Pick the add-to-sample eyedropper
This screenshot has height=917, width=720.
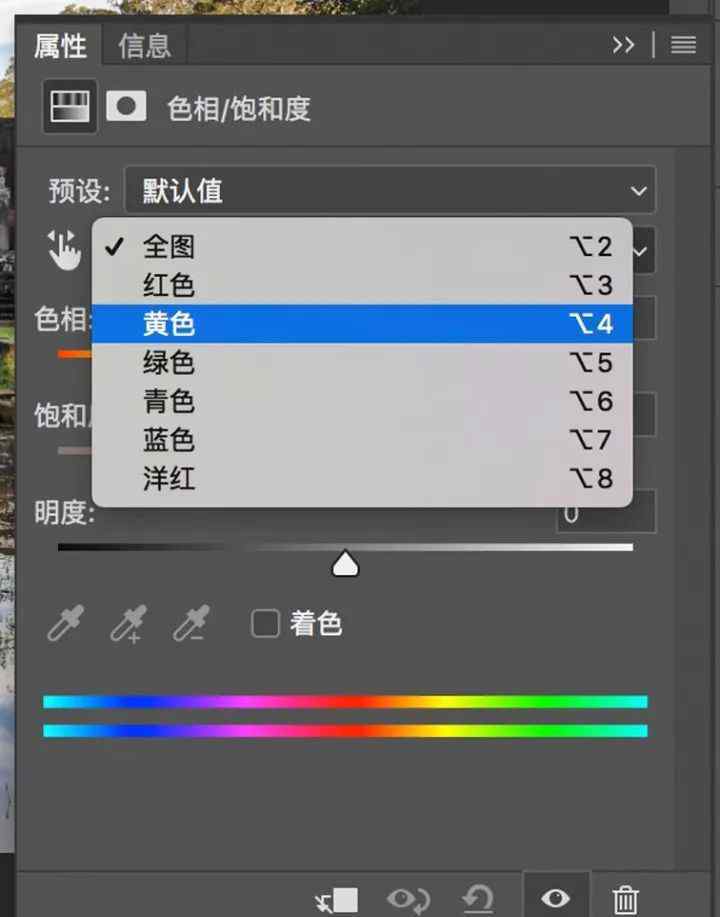tap(128, 624)
